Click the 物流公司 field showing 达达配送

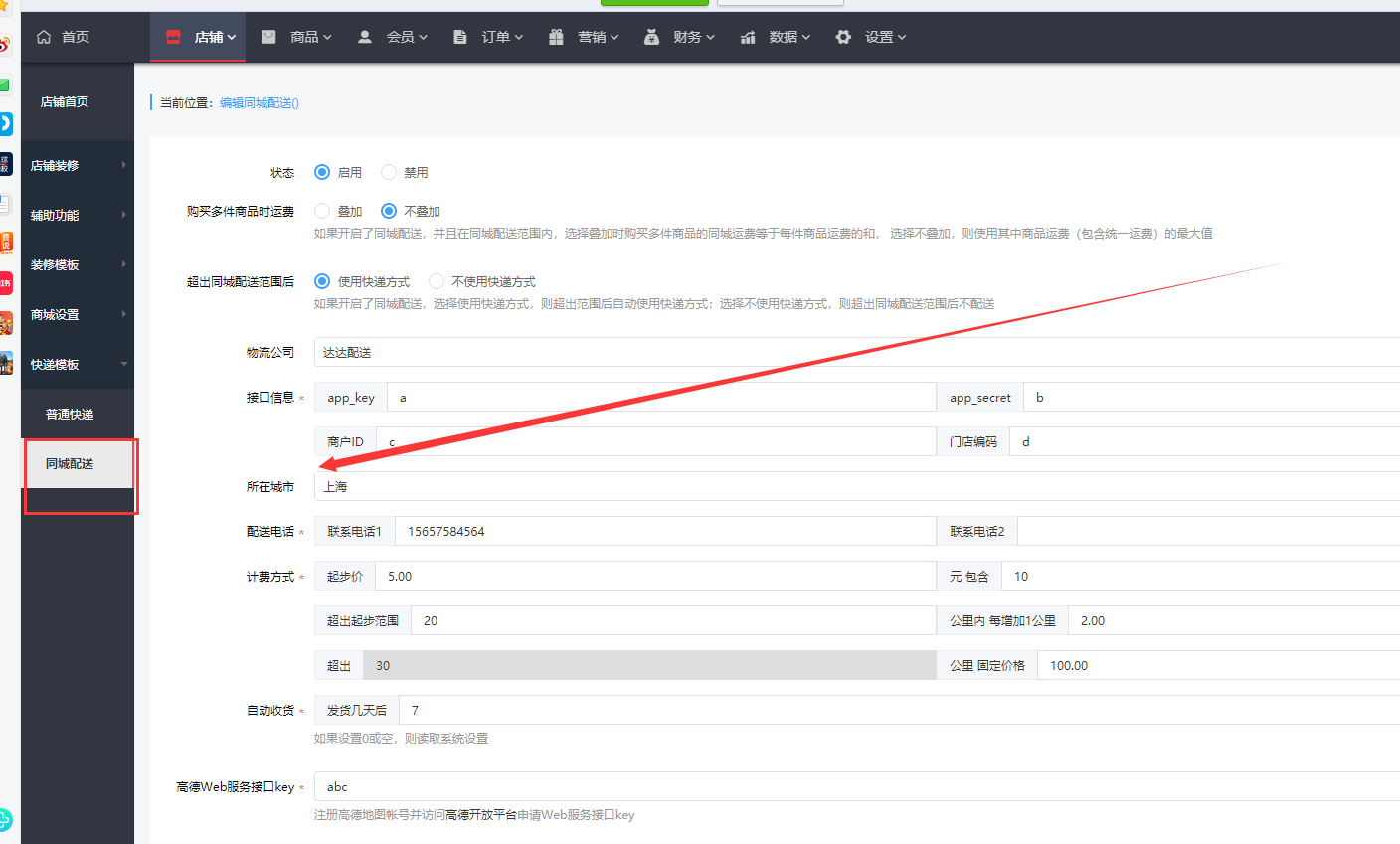tap(857, 352)
